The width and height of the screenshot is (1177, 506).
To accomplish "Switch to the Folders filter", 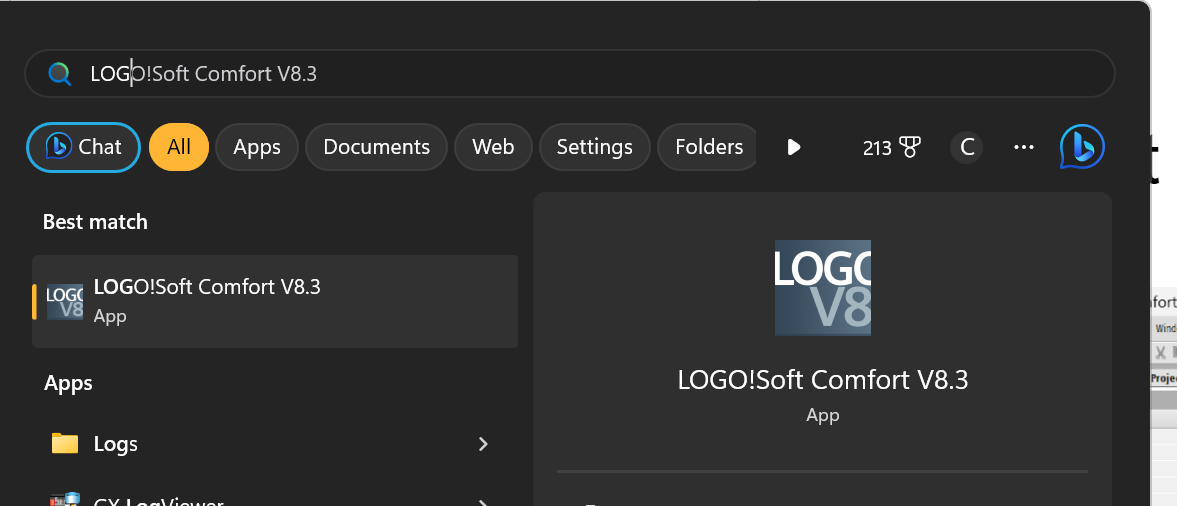I will pos(708,147).
